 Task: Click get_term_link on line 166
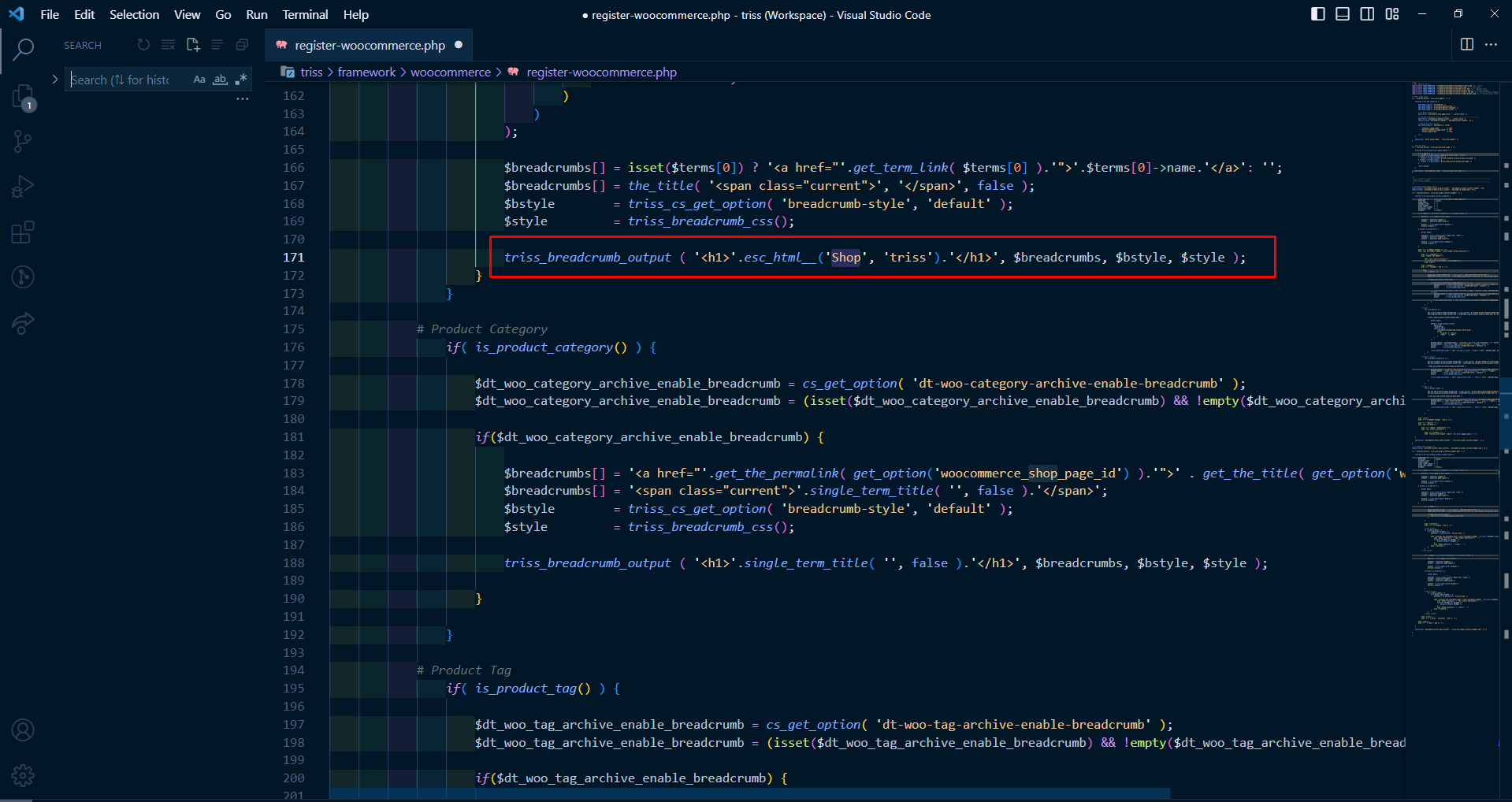coord(901,167)
